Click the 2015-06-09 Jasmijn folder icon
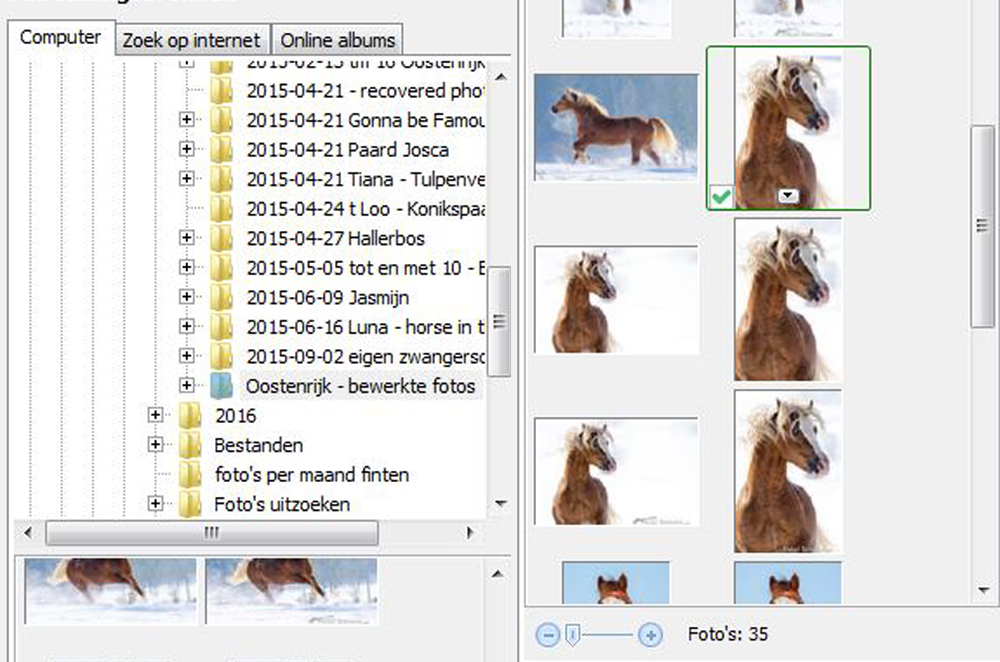 click(x=221, y=297)
